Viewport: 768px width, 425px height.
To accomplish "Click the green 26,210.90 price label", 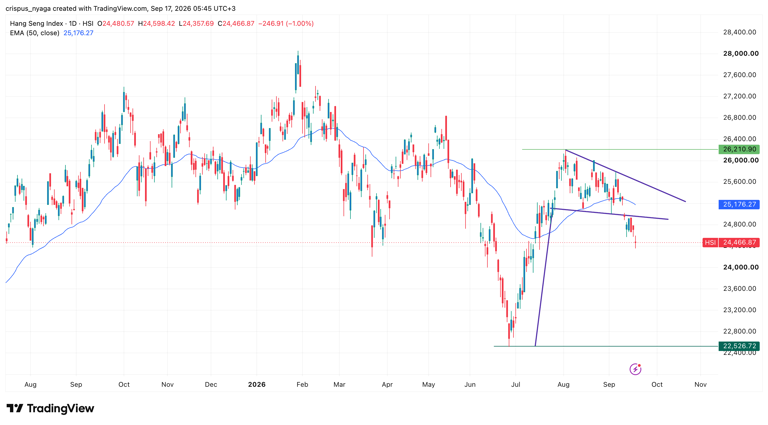I will click(740, 149).
